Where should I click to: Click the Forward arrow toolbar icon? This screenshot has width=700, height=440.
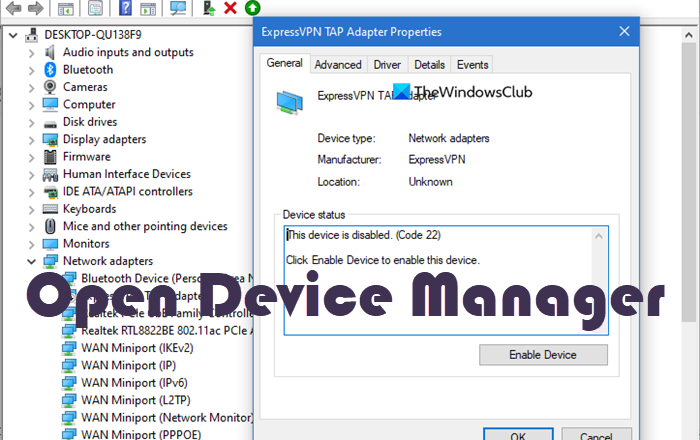pyautogui.click(x=36, y=8)
